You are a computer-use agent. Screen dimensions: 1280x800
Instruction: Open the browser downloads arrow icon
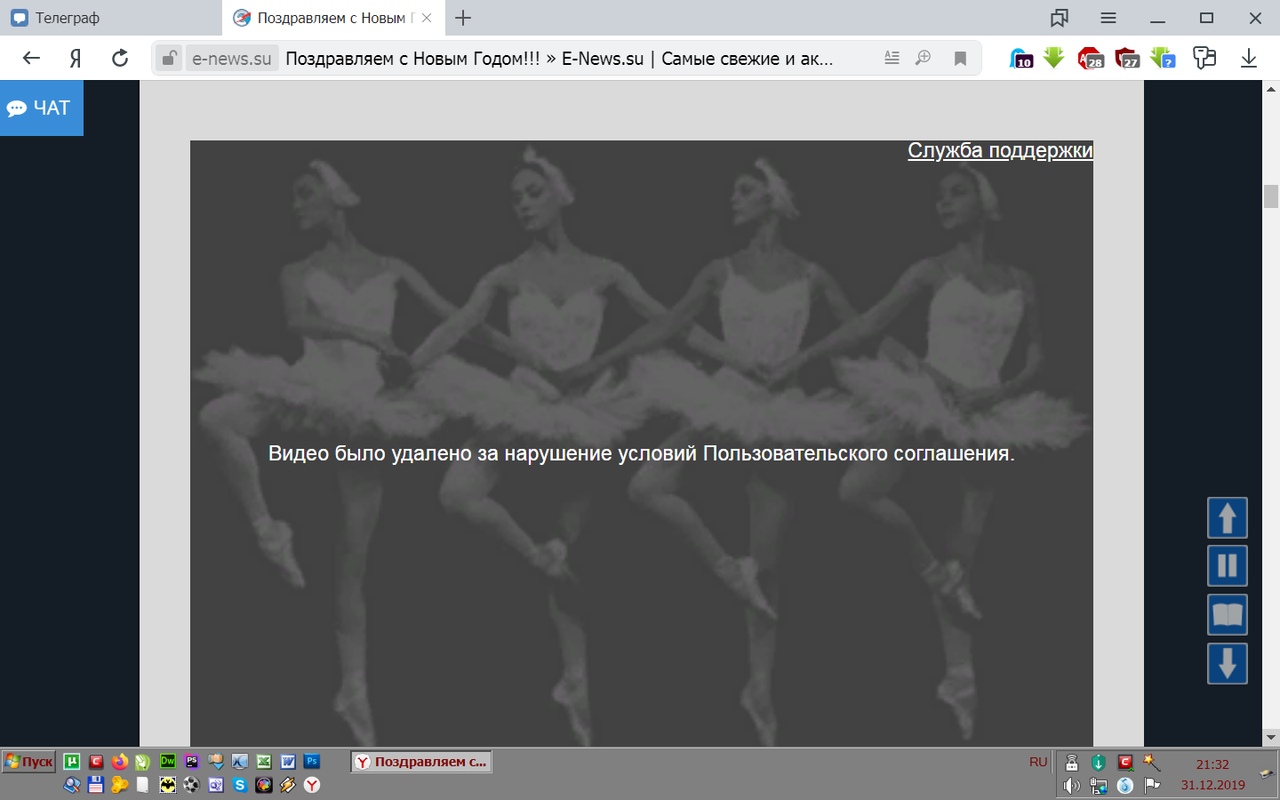click(x=1248, y=58)
